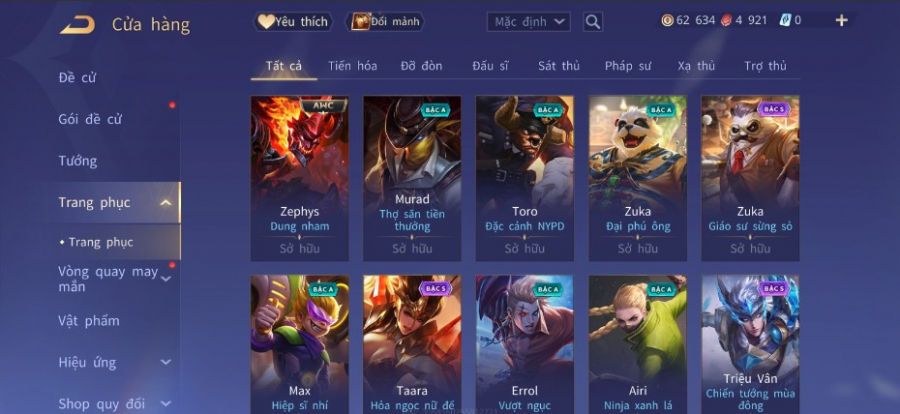900x414 pixels.
Task: Open the Tướng sidebar menu item
Action: [x=77, y=161]
